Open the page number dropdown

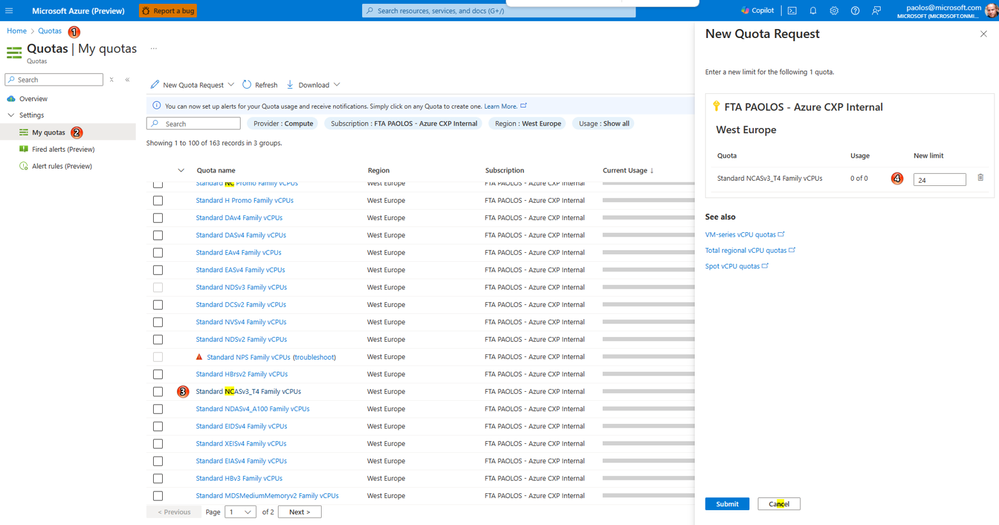pyautogui.click(x=240, y=512)
